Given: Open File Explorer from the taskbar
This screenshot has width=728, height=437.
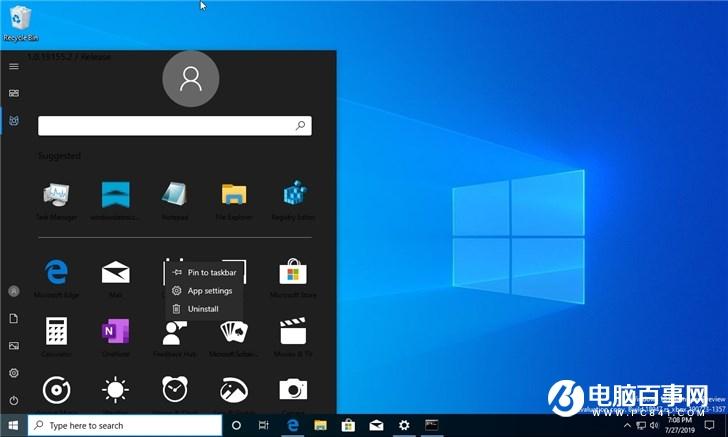Looking at the screenshot, I should (320, 425).
